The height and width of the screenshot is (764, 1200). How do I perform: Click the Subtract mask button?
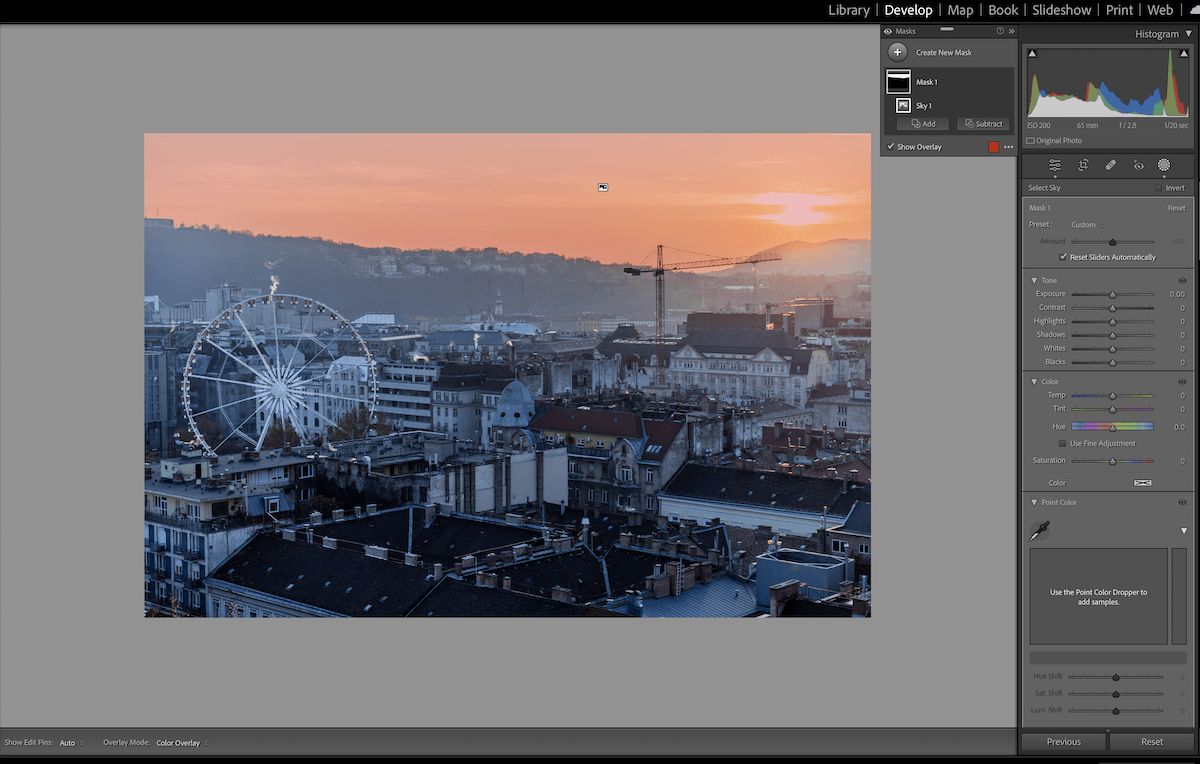[982, 123]
